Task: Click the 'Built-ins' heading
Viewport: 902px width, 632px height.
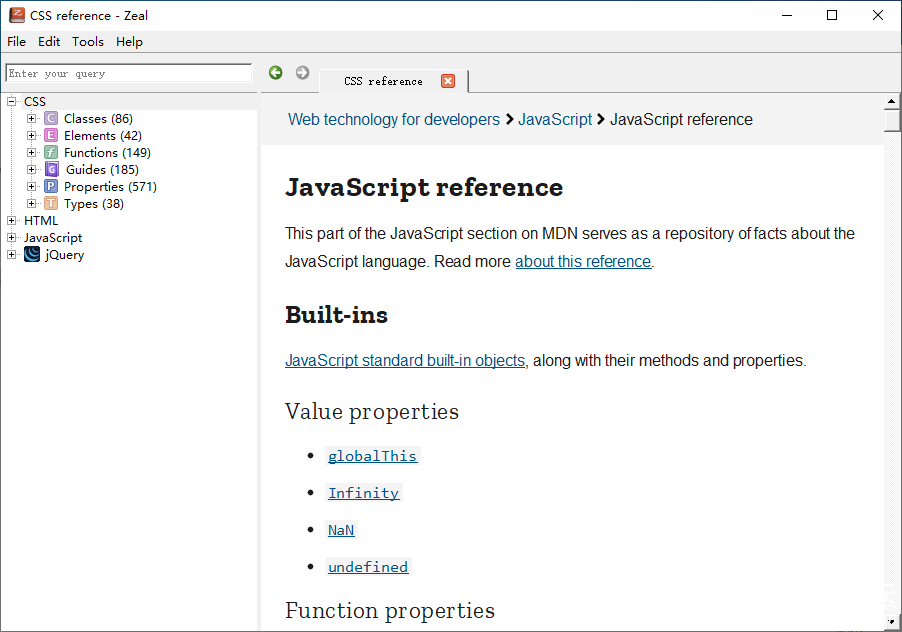Action: 337,315
